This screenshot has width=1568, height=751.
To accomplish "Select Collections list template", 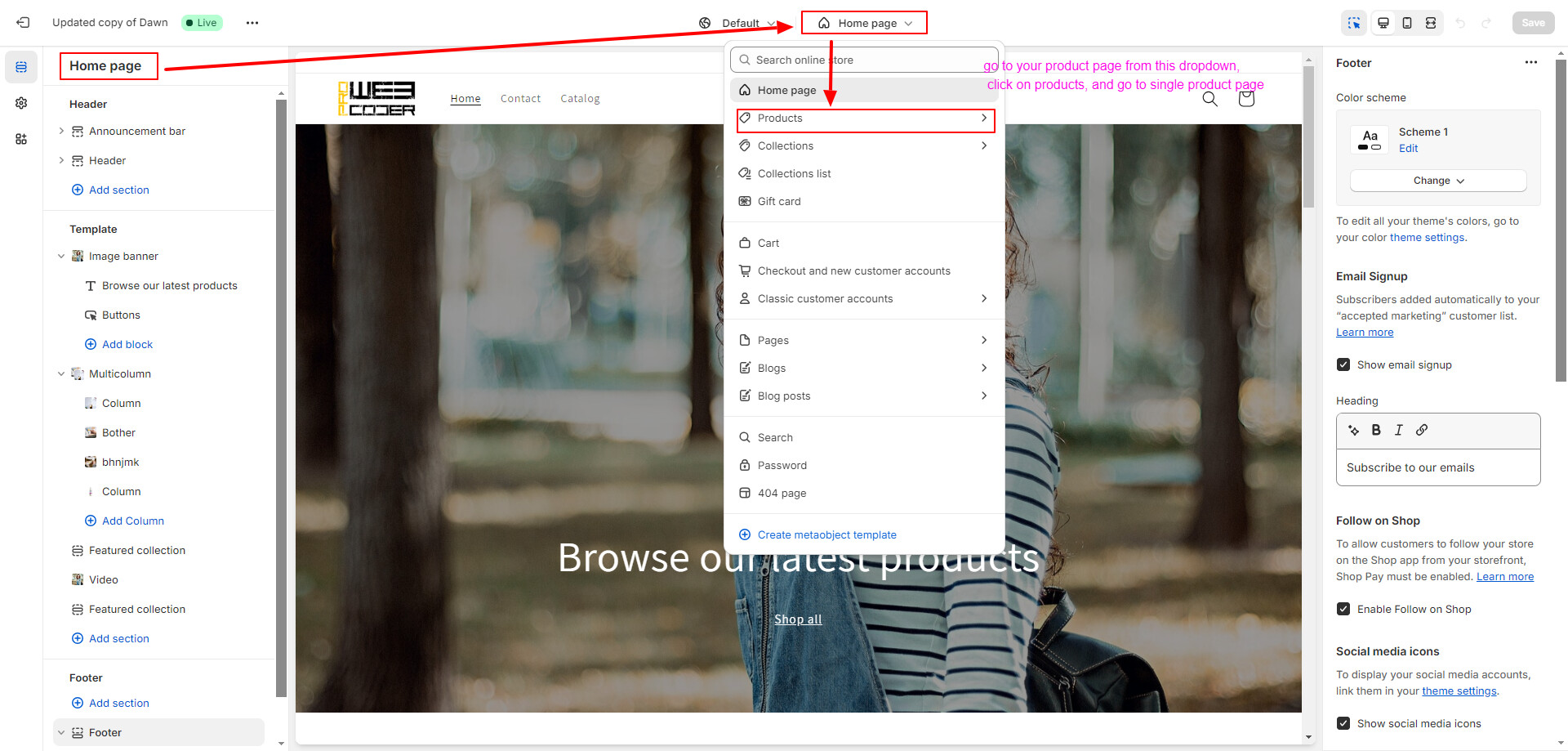I will pyautogui.click(x=864, y=174).
